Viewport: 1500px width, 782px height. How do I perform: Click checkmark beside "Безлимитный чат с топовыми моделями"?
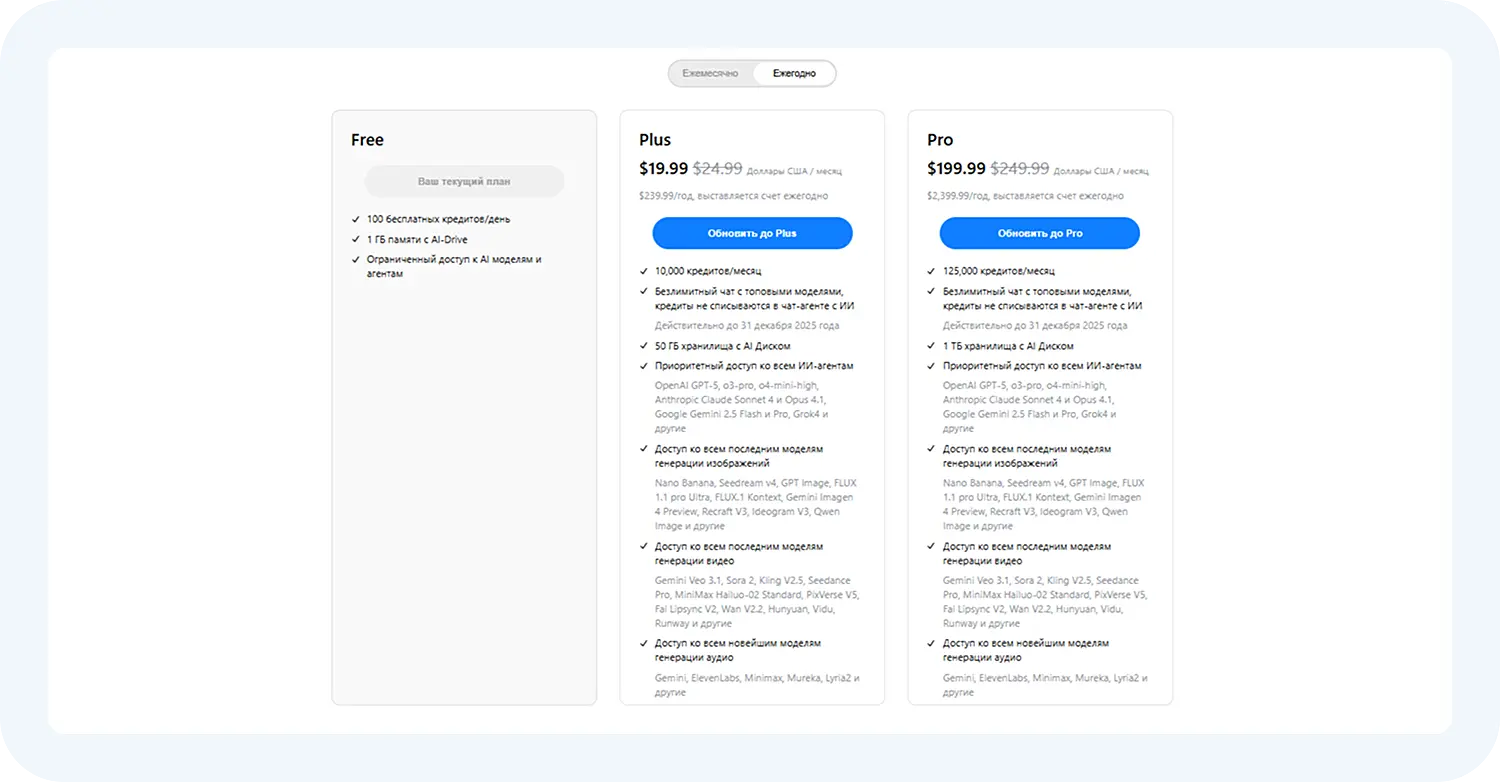[643, 291]
